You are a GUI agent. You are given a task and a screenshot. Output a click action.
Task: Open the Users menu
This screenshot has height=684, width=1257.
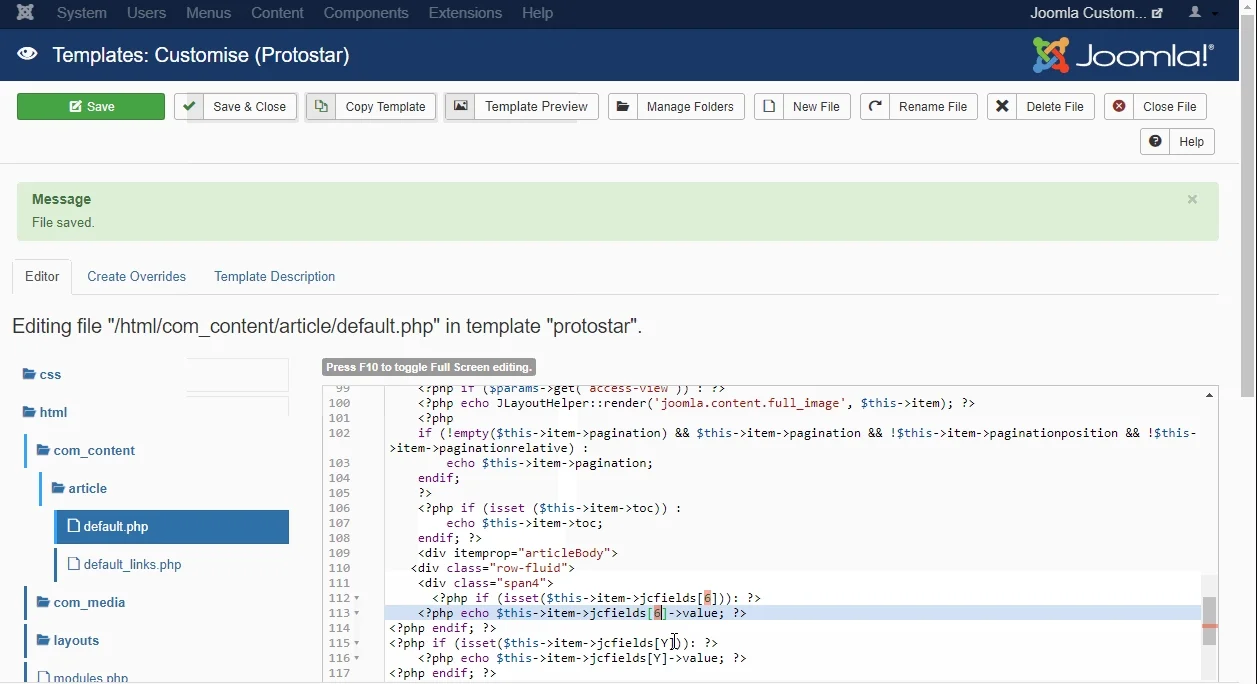[147, 13]
